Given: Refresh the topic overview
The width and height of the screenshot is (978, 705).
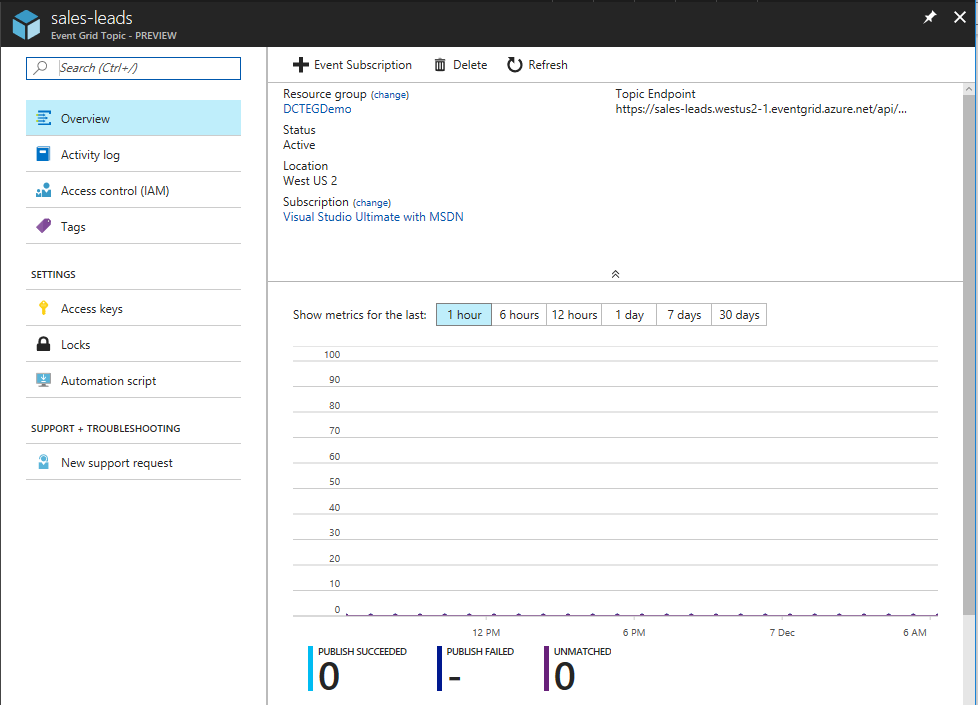Looking at the screenshot, I should pos(537,65).
